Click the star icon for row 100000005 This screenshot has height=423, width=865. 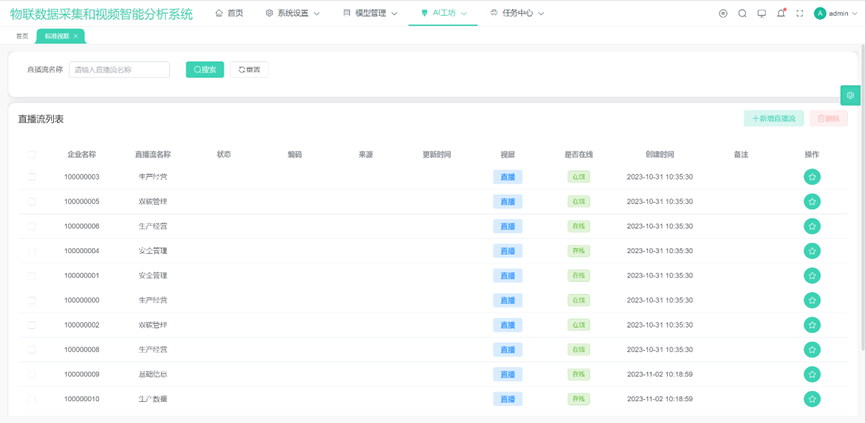[811, 202]
